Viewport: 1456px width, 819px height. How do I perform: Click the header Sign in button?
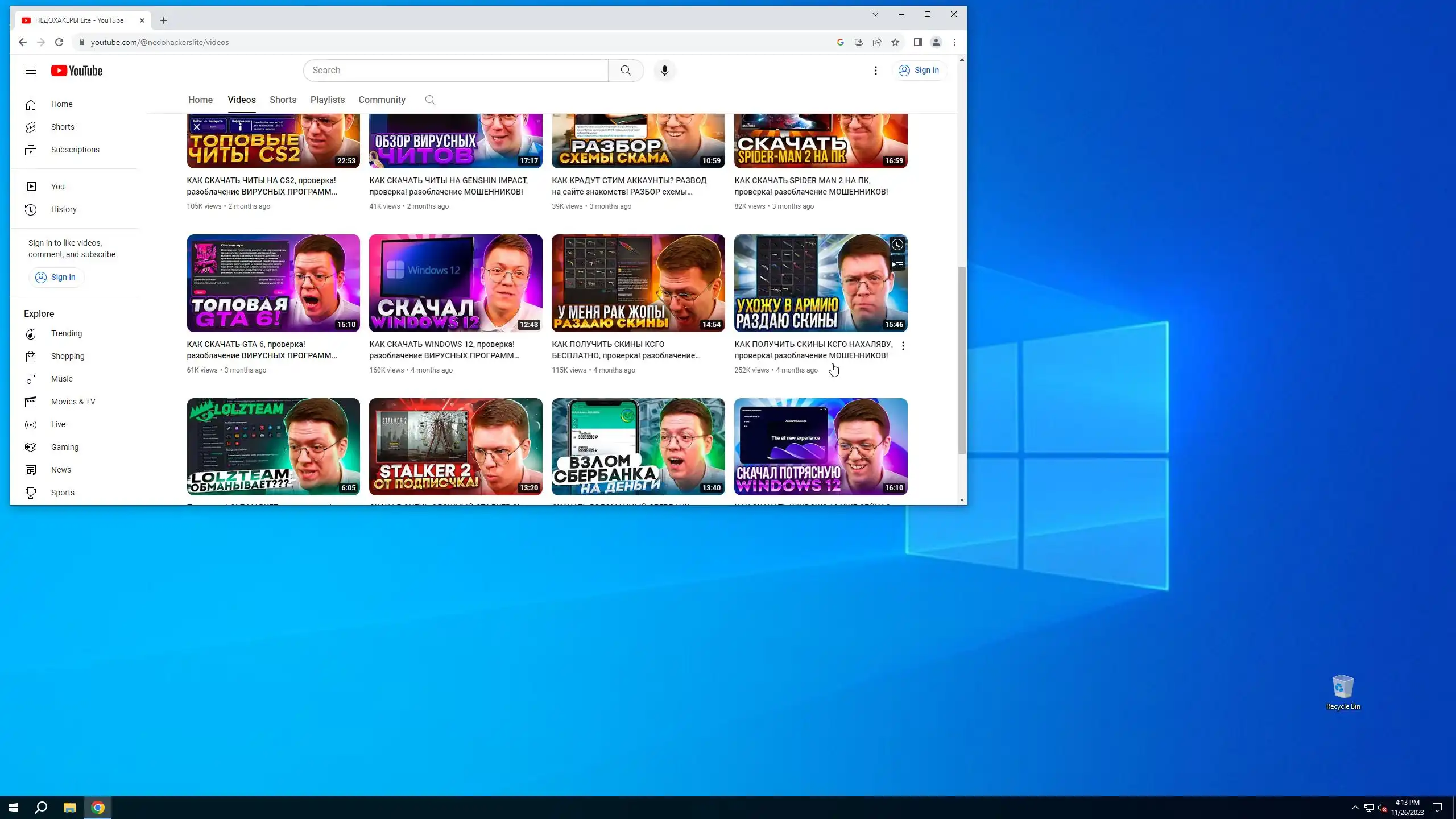tap(919, 71)
